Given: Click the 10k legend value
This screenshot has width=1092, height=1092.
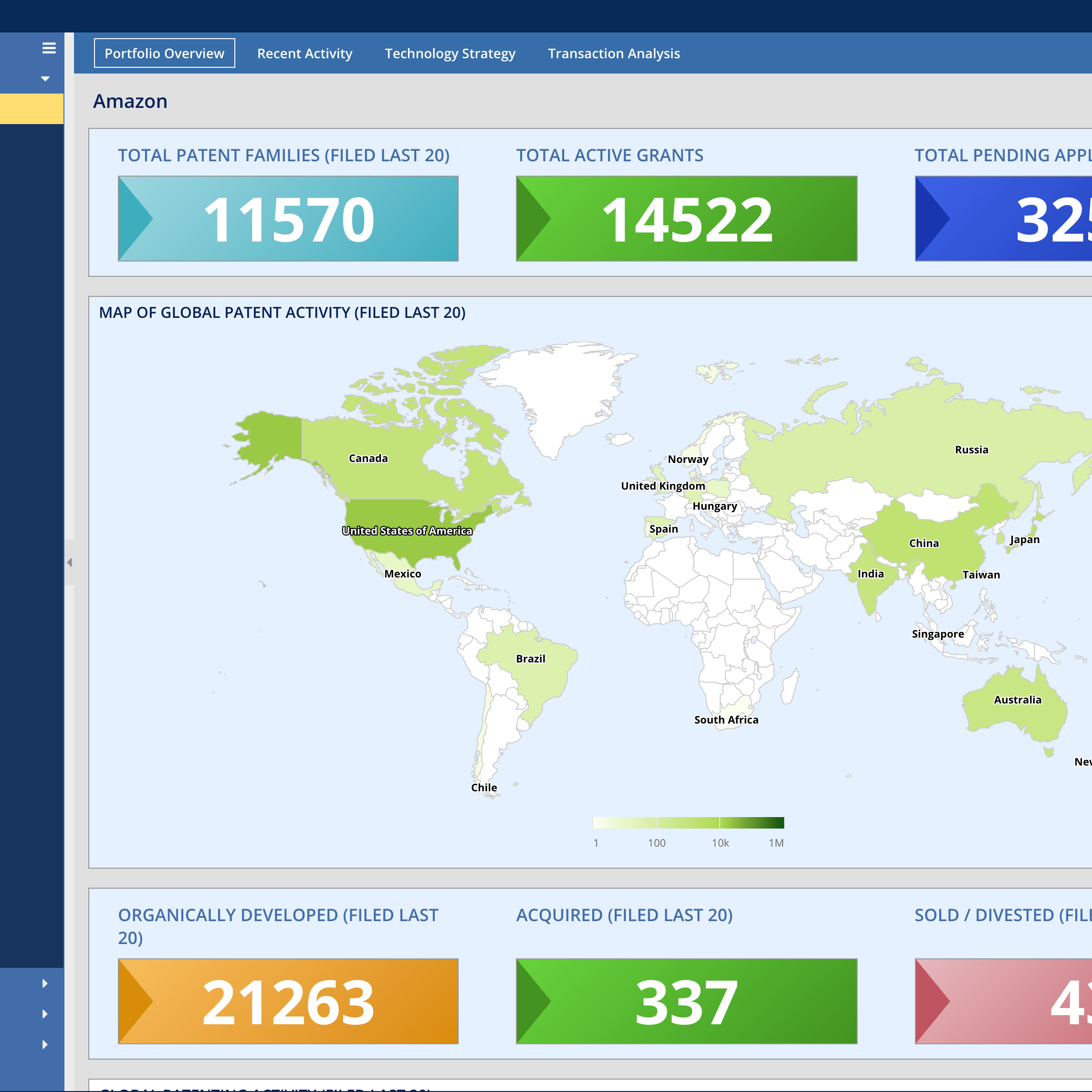Looking at the screenshot, I should click(x=721, y=843).
